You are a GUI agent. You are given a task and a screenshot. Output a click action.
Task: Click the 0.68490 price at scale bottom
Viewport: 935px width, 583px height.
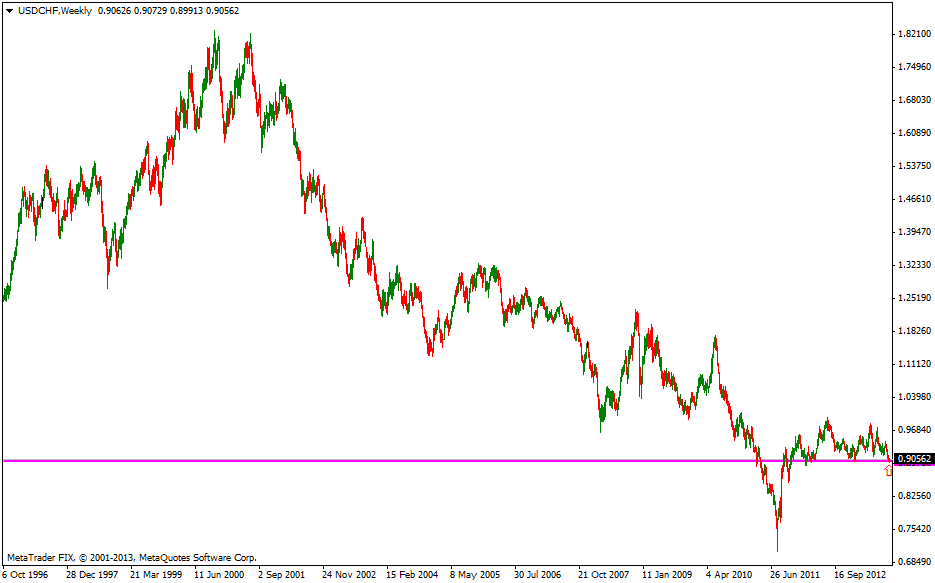pos(914,562)
